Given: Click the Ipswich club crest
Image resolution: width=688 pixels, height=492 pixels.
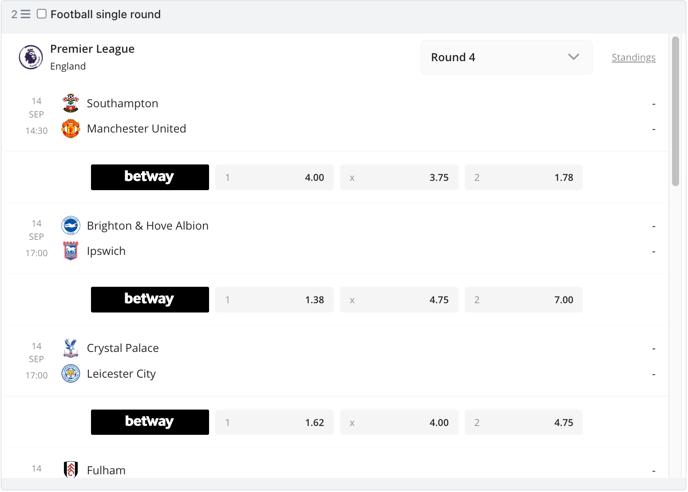Looking at the screenshot, I should point(71,251).
